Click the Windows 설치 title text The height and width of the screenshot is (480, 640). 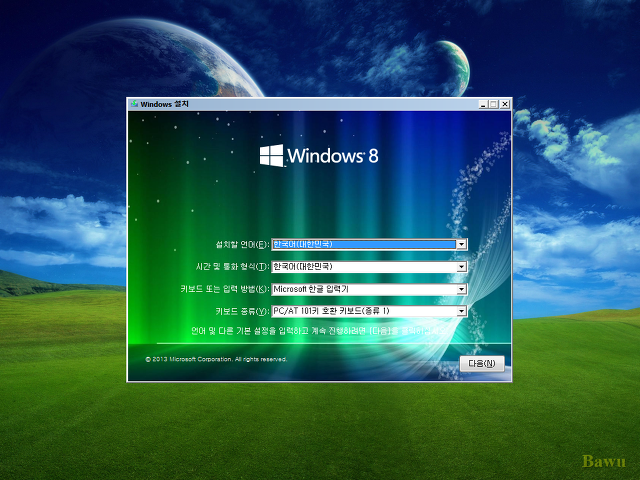(x=164, y=104)
